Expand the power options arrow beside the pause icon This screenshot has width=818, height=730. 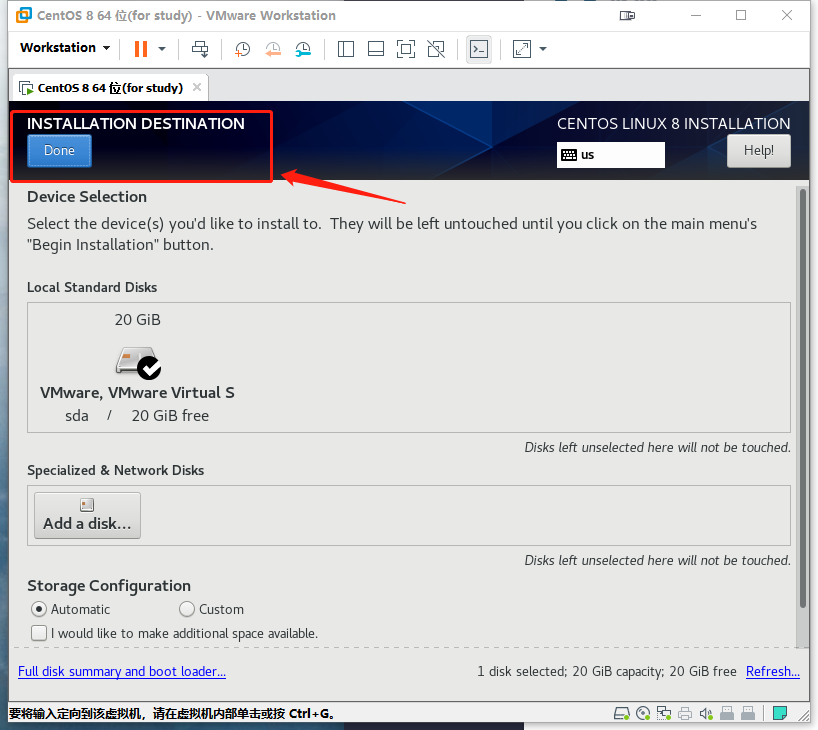(162, 49)
